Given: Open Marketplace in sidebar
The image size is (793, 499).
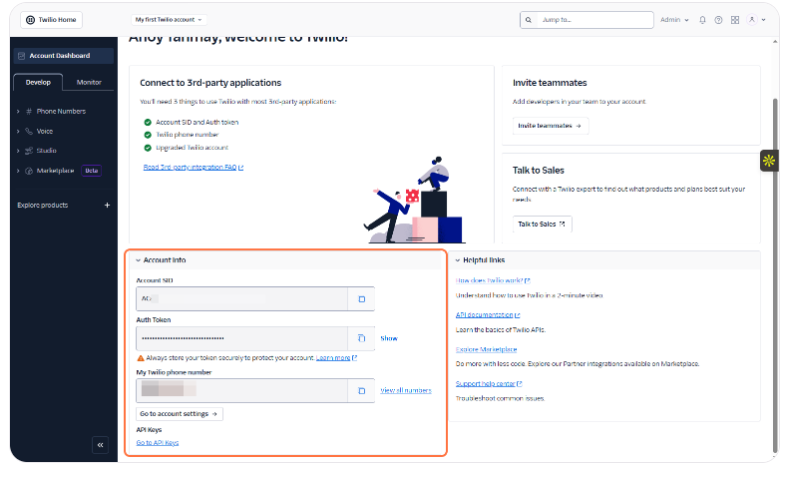Looking at the screenshot, I should coord(55,171).
